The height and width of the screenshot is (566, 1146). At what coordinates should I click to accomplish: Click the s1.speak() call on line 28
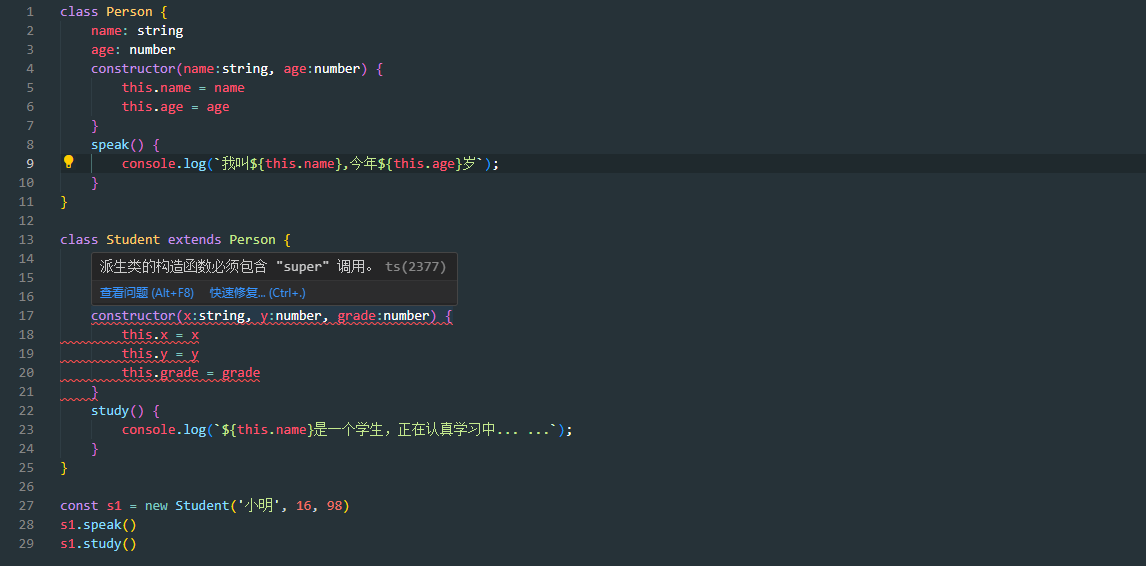tap(98, 524)
